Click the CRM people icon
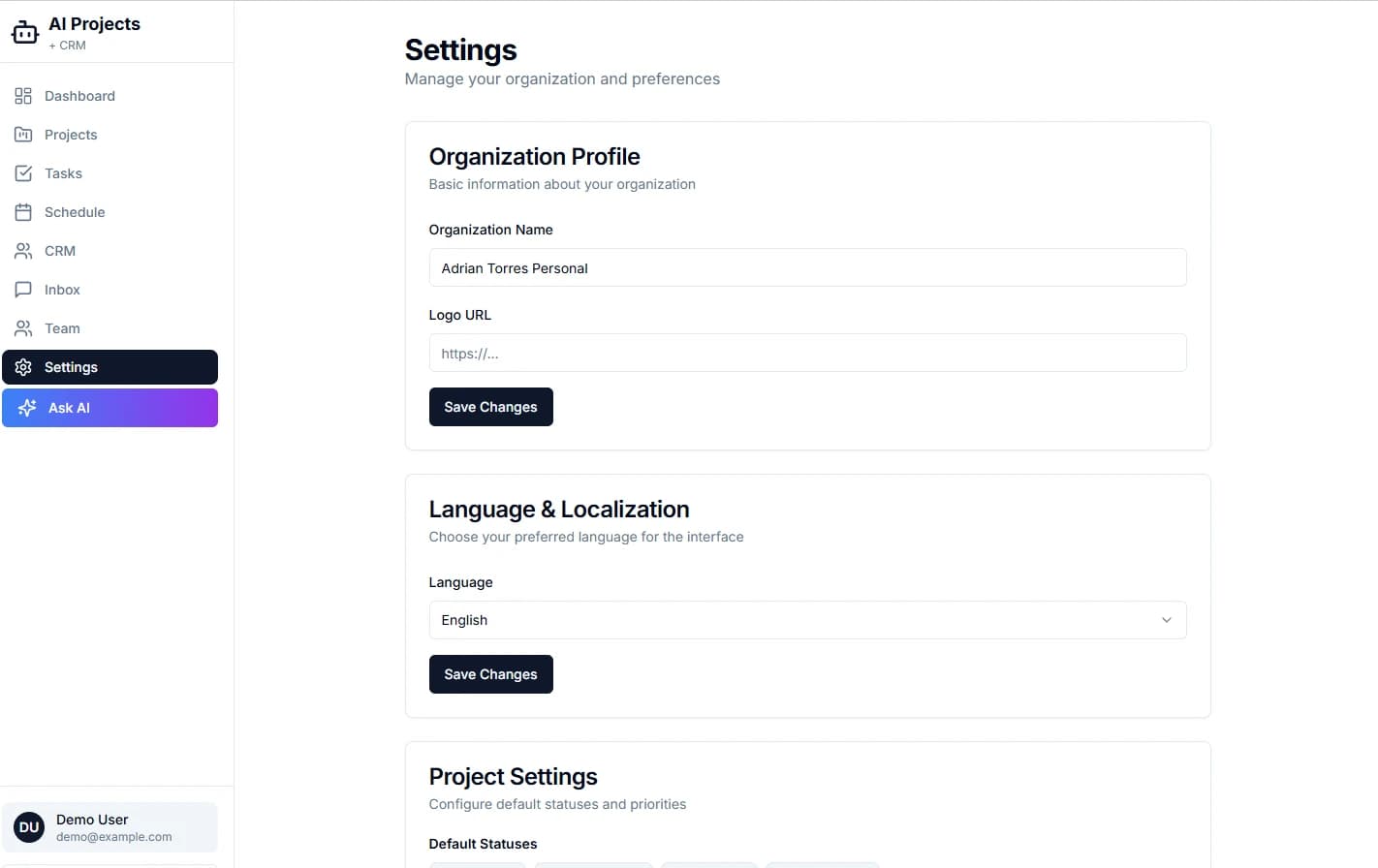 click(23, 251)
